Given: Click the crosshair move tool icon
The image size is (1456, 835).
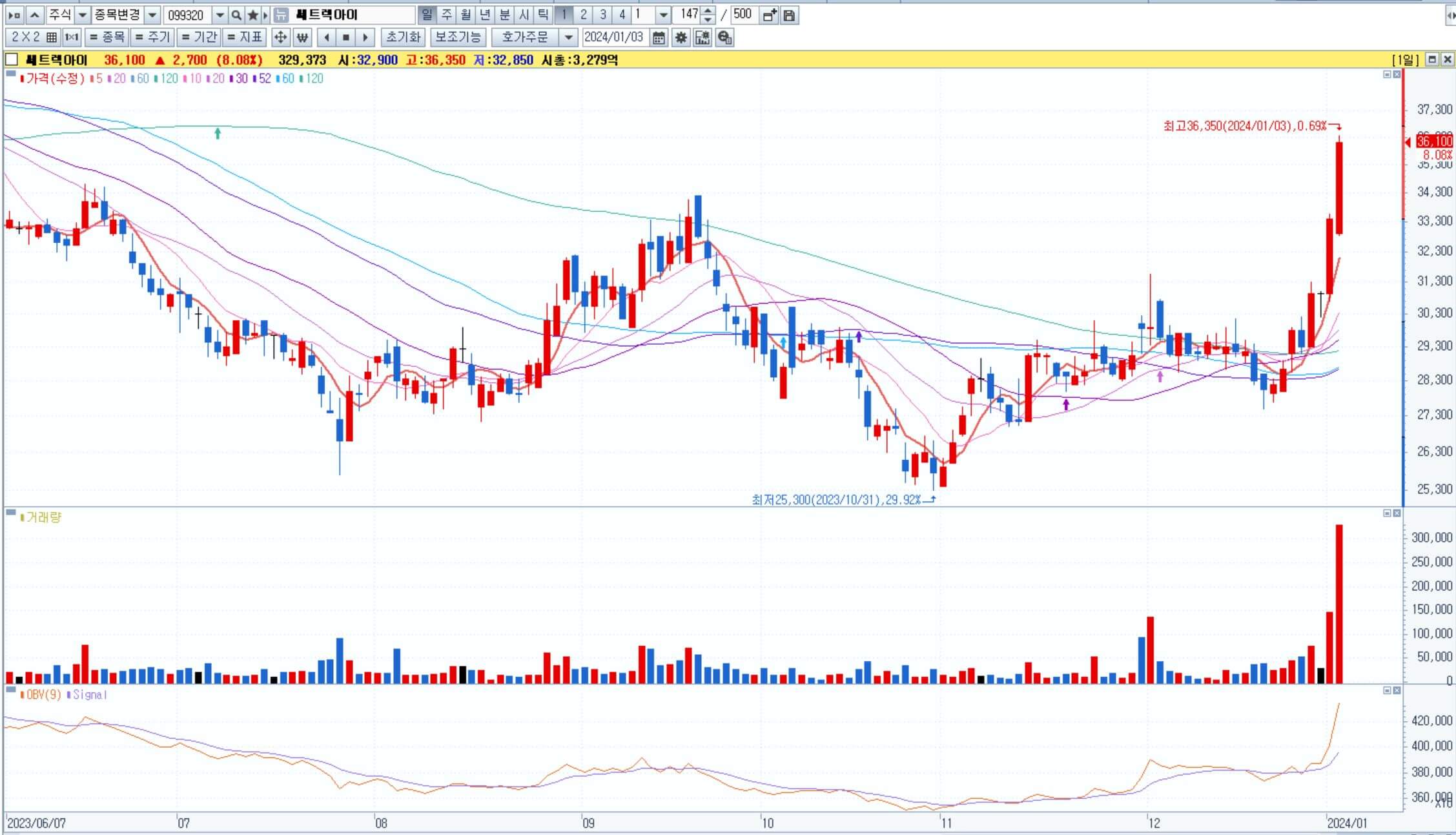Looking at the screenshot, I should click(x=280, y=37).
